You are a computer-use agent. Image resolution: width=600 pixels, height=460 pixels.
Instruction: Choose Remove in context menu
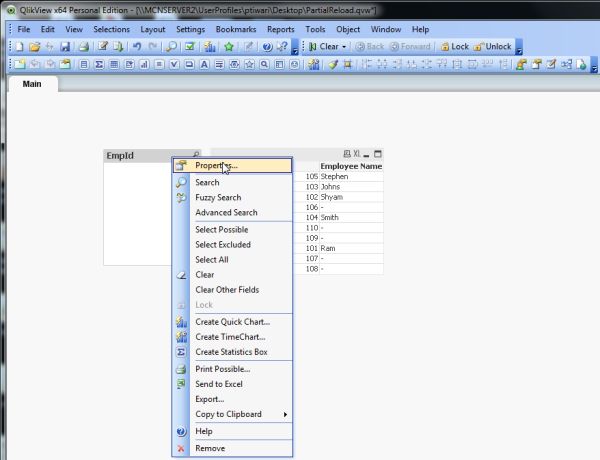pos(232,448)
